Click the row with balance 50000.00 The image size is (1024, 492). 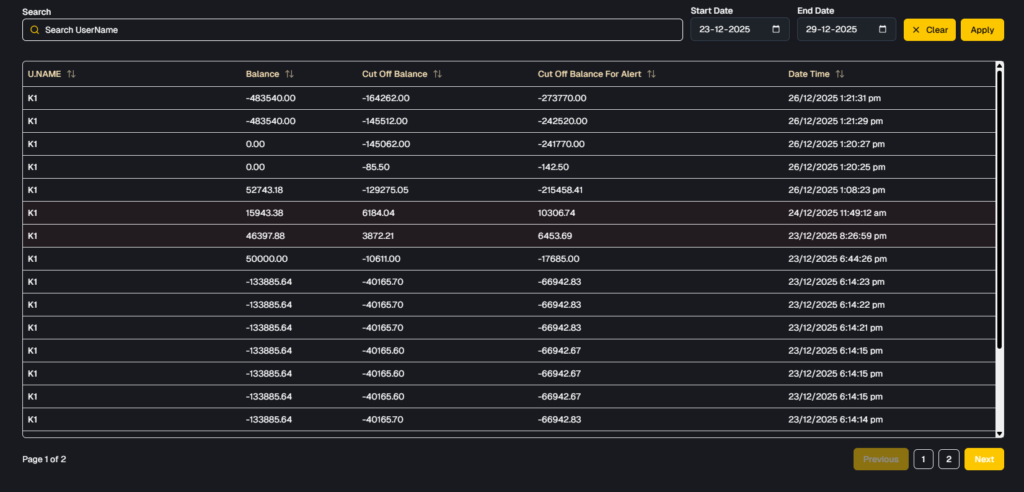(x=508, y=259)
